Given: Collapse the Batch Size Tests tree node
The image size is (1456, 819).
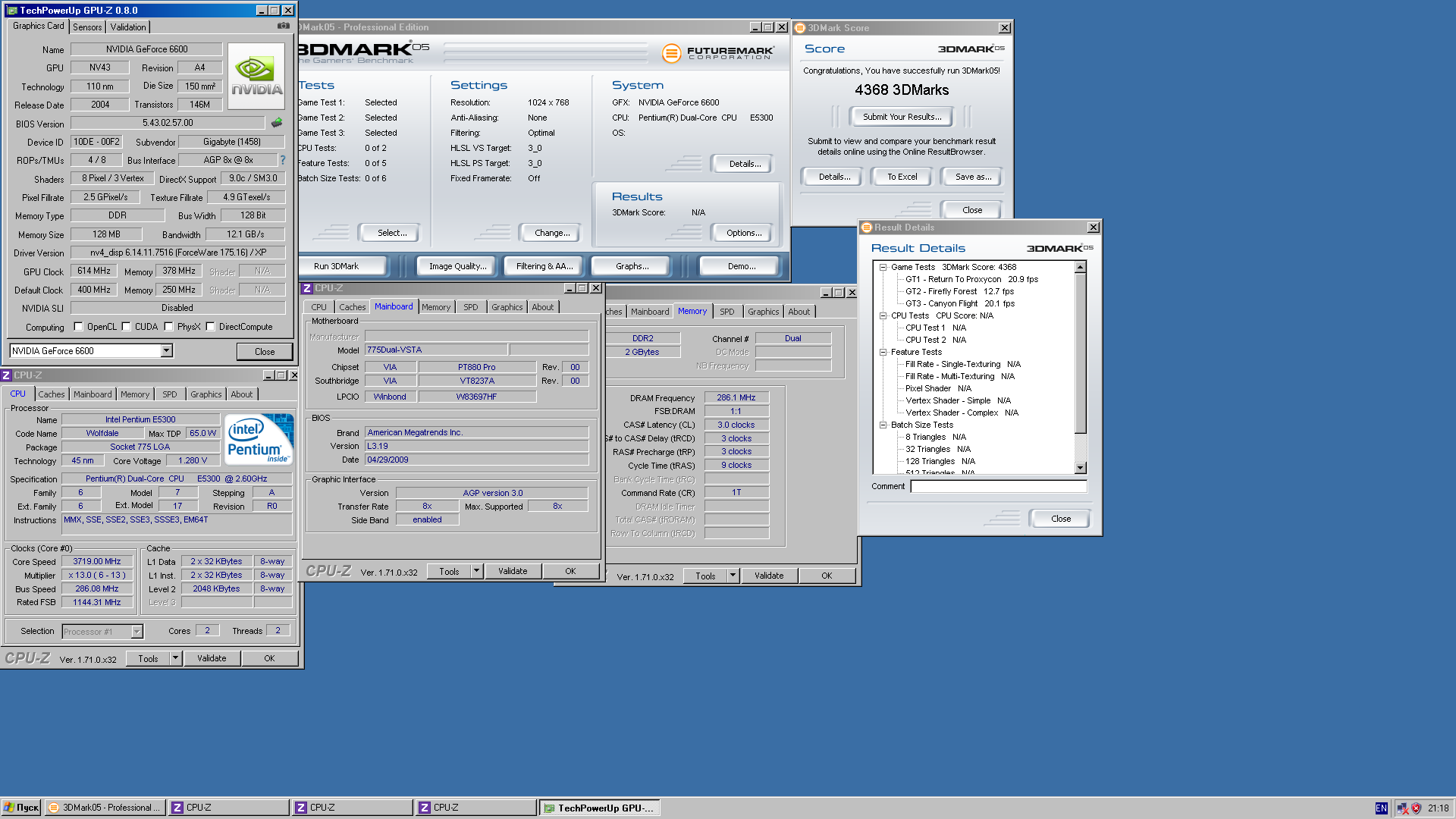Looking at the screenshot, I should pyautogui.click(x=883, y=425).
